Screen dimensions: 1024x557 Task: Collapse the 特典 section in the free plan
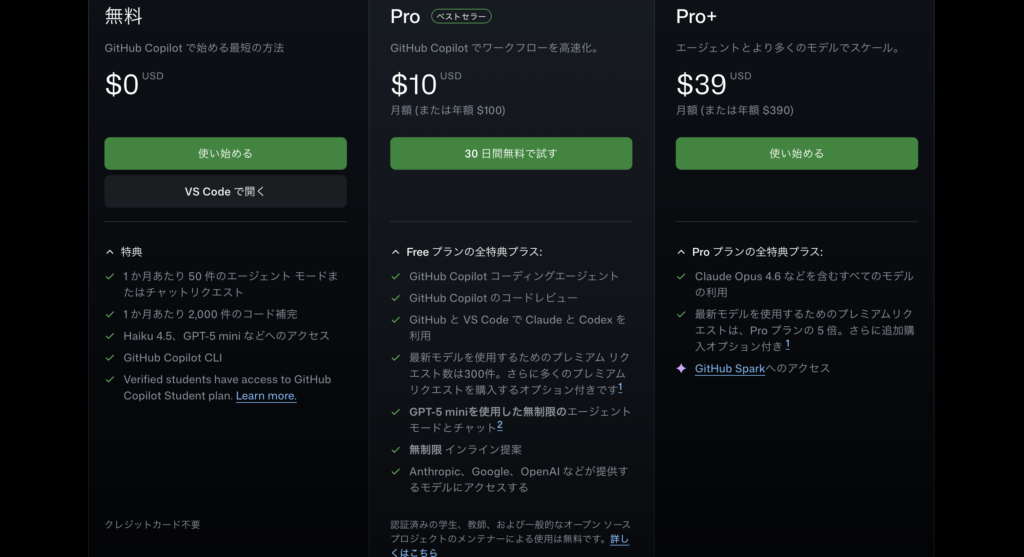coord(110,252)
